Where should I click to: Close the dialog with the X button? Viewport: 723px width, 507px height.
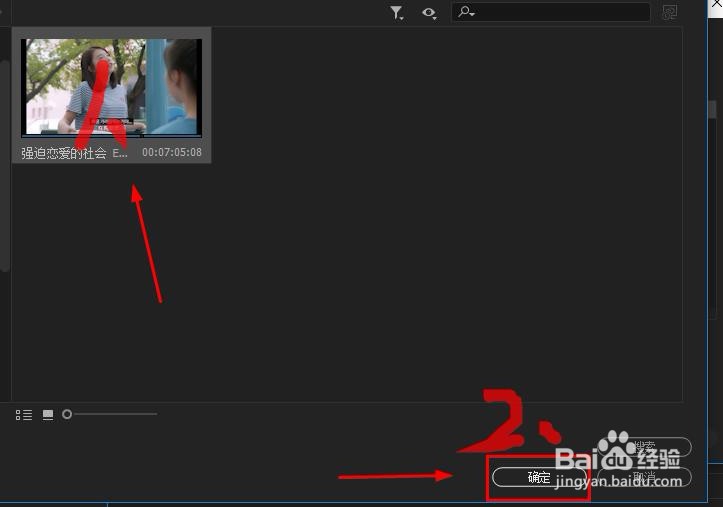click(x=717, y=4)
